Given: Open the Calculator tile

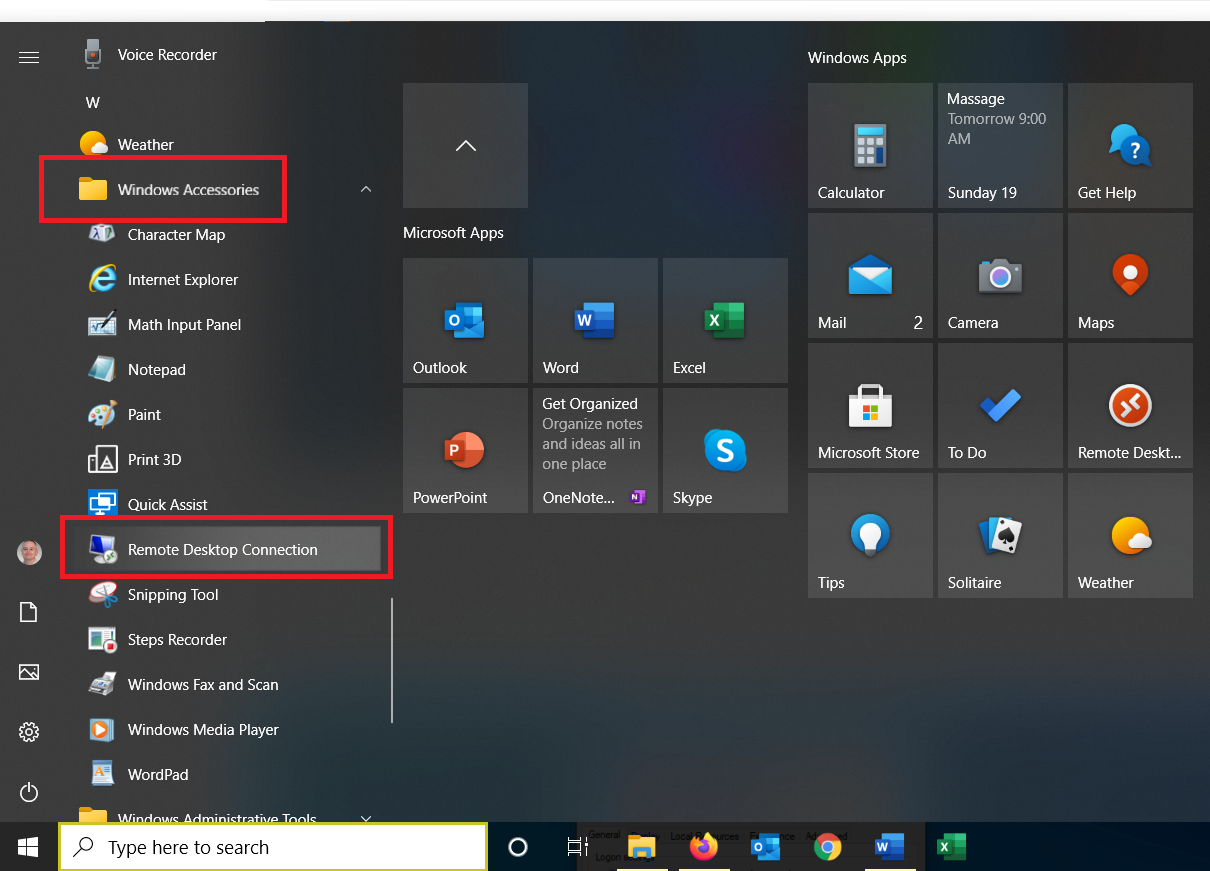Looking at the screenshot, I should pos(870,145).
